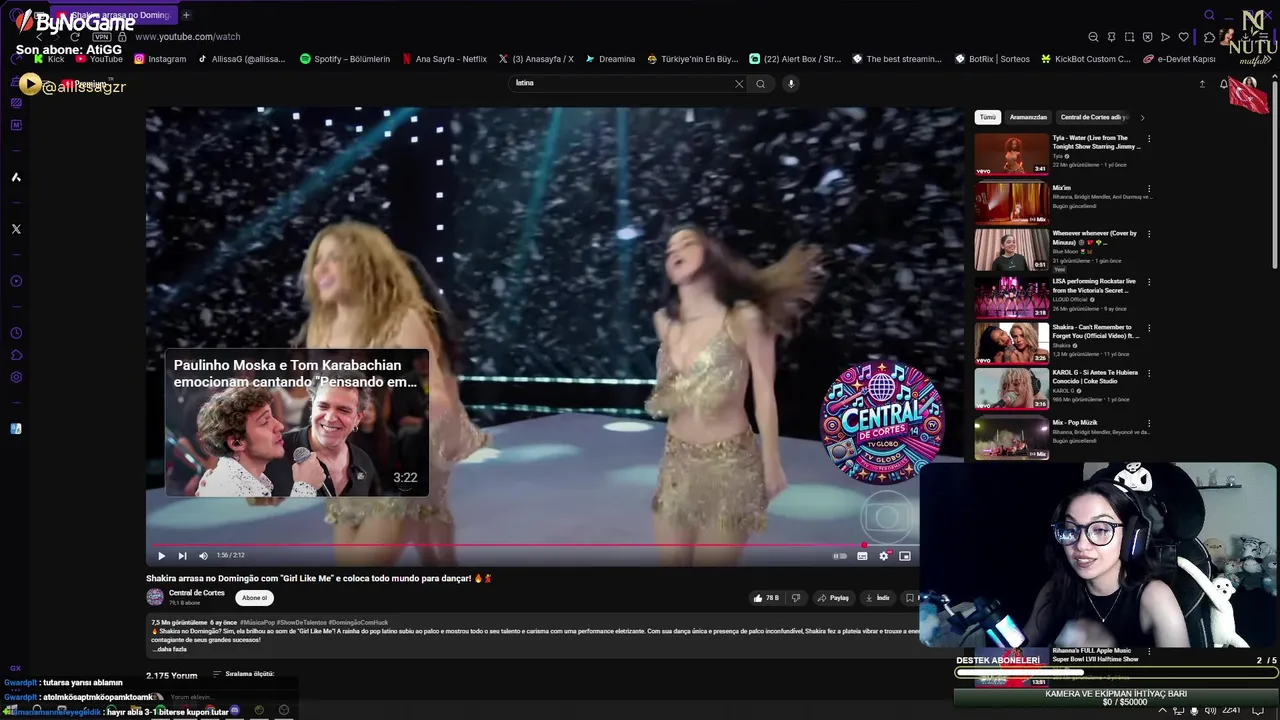1280x720 pixels.
Task: Open the BotRix | Sorteos bookmark
Action: 991,59
